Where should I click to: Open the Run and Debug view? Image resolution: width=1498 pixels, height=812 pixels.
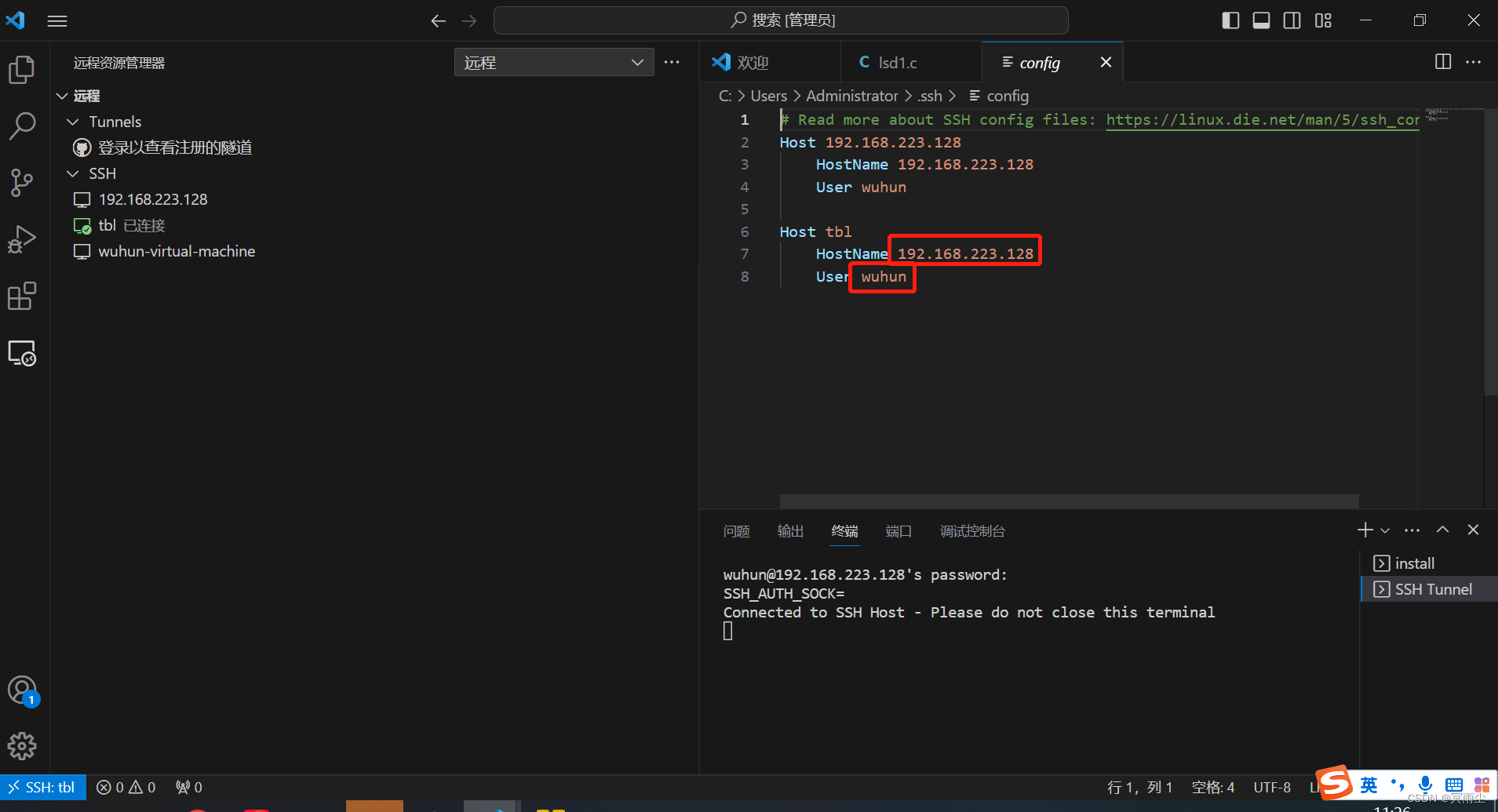[x=22, y=239]
